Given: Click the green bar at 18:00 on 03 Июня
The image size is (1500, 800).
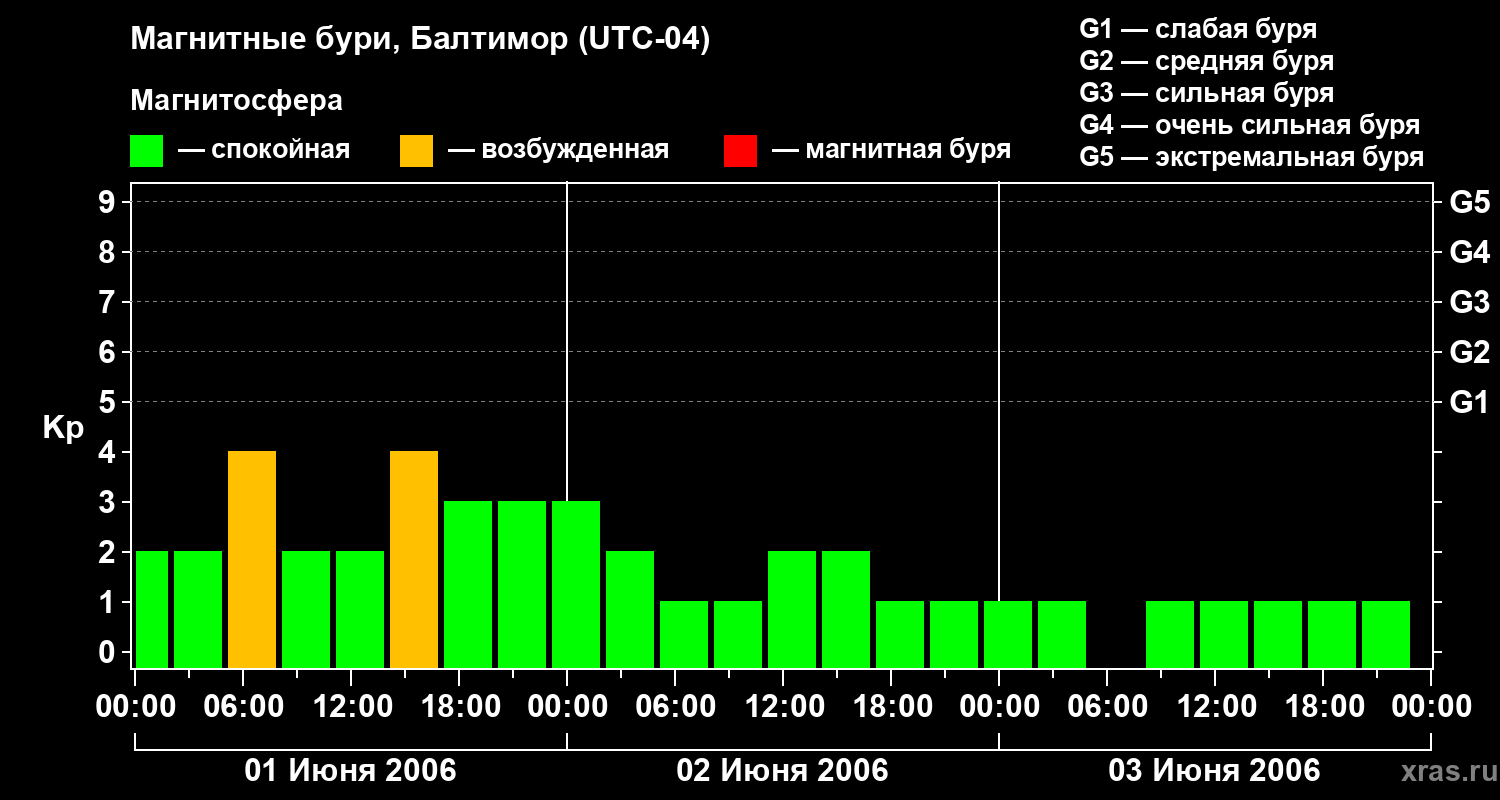Looking at the screenshot, I should (x=1332, y=635).
